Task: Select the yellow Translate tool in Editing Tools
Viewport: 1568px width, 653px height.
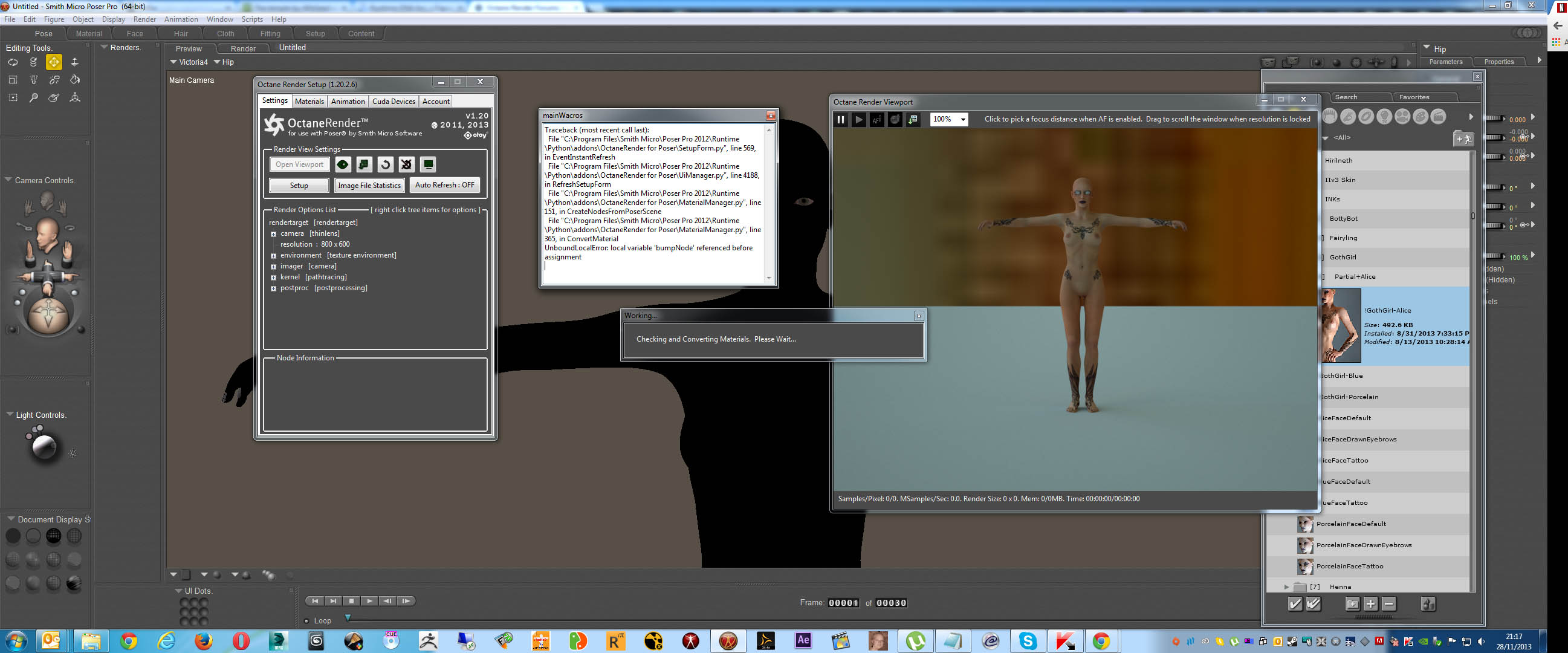Action: 54,62
